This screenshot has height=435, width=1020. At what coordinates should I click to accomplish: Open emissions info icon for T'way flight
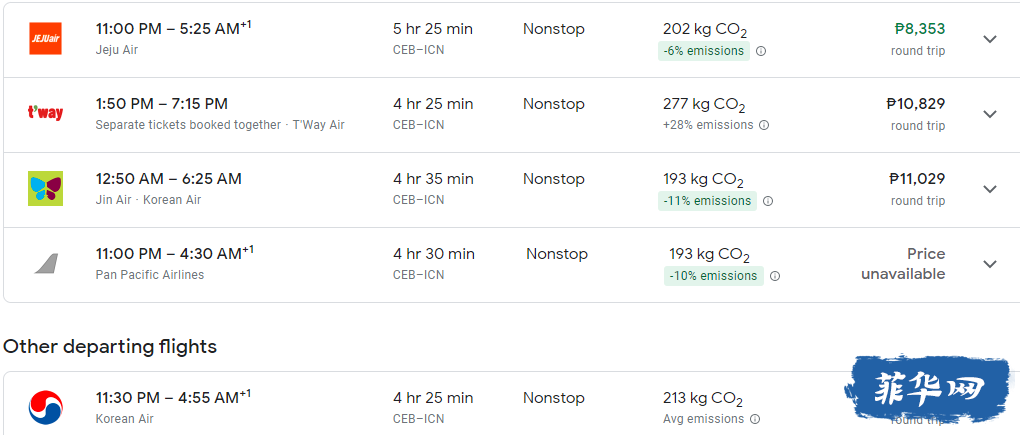click(x=764, y=125)
